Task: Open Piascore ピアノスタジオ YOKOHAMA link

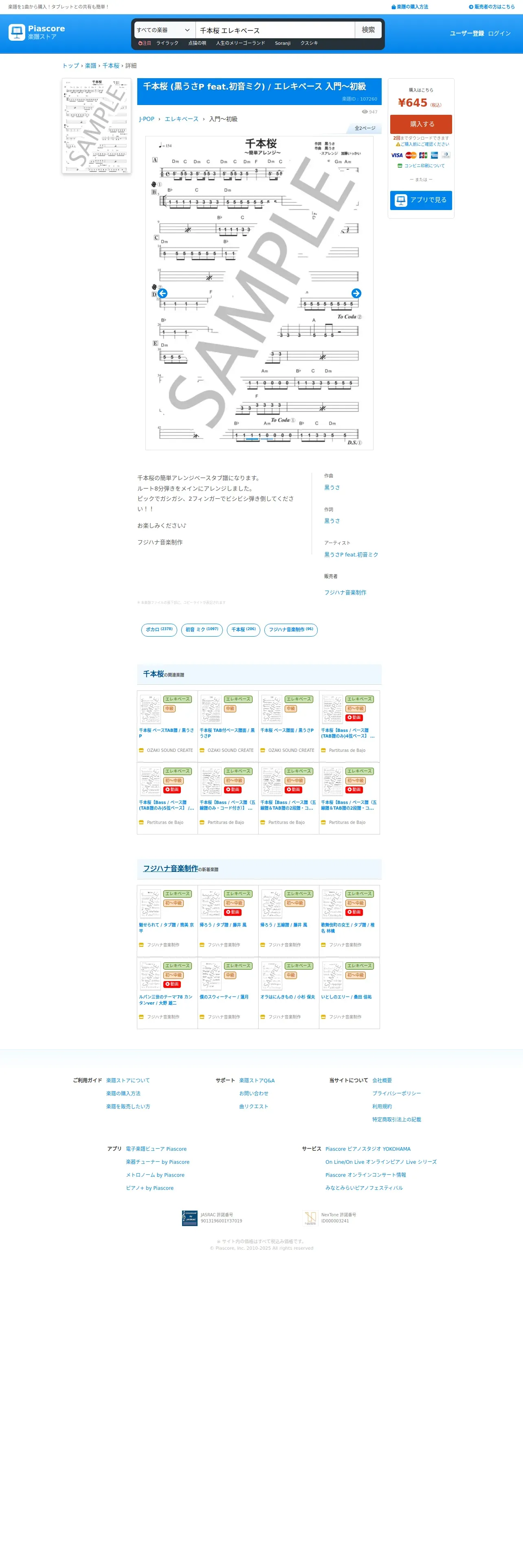Action: coord(368,1149)
